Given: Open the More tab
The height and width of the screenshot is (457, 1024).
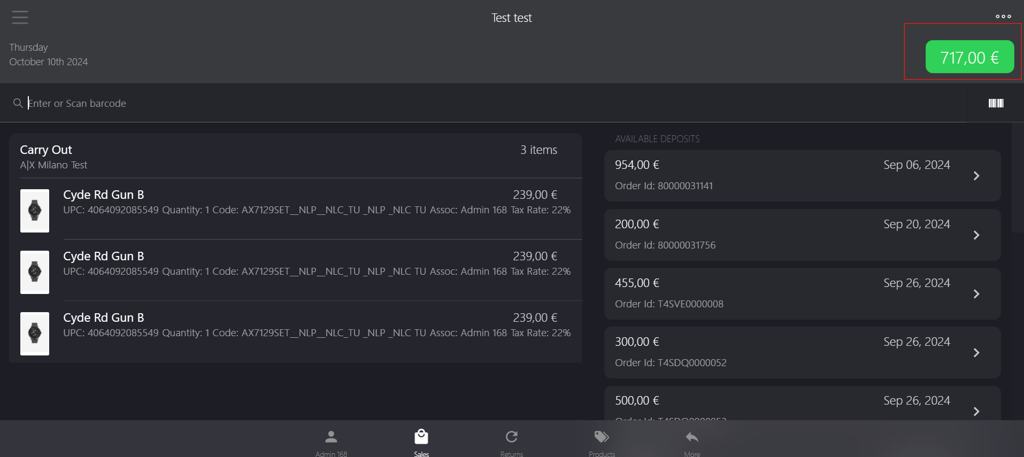Looking at the screenshot, I should 692,443.
